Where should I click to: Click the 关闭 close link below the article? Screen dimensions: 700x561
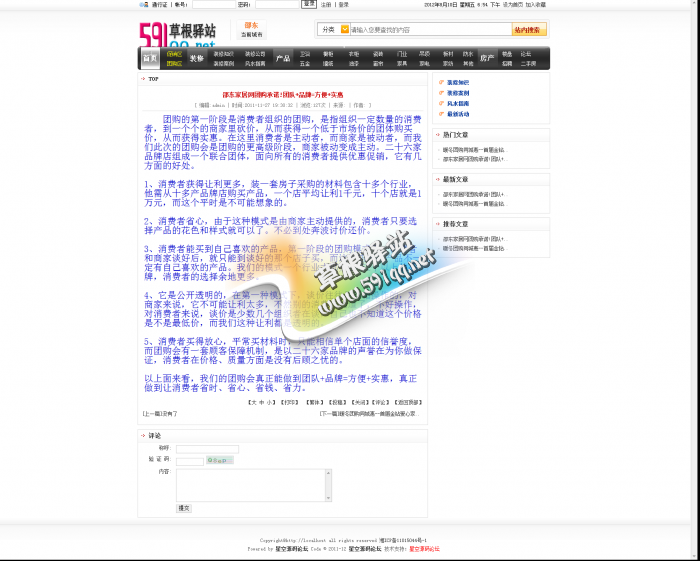(359, 403)
